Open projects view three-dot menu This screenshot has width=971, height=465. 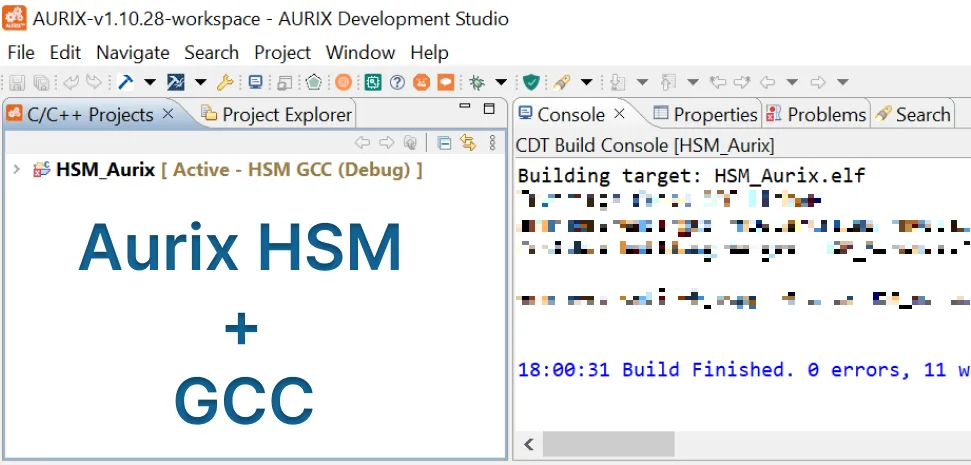pos(492,144)
